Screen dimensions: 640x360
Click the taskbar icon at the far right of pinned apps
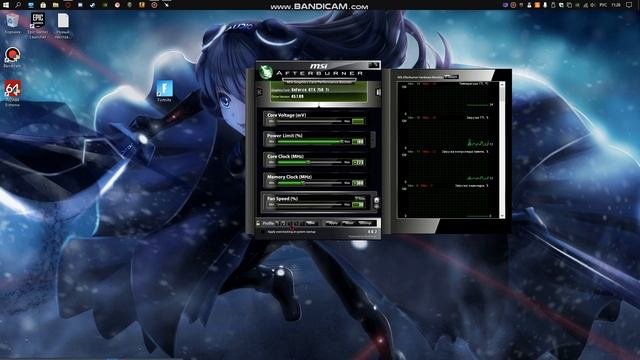point(167,5)
